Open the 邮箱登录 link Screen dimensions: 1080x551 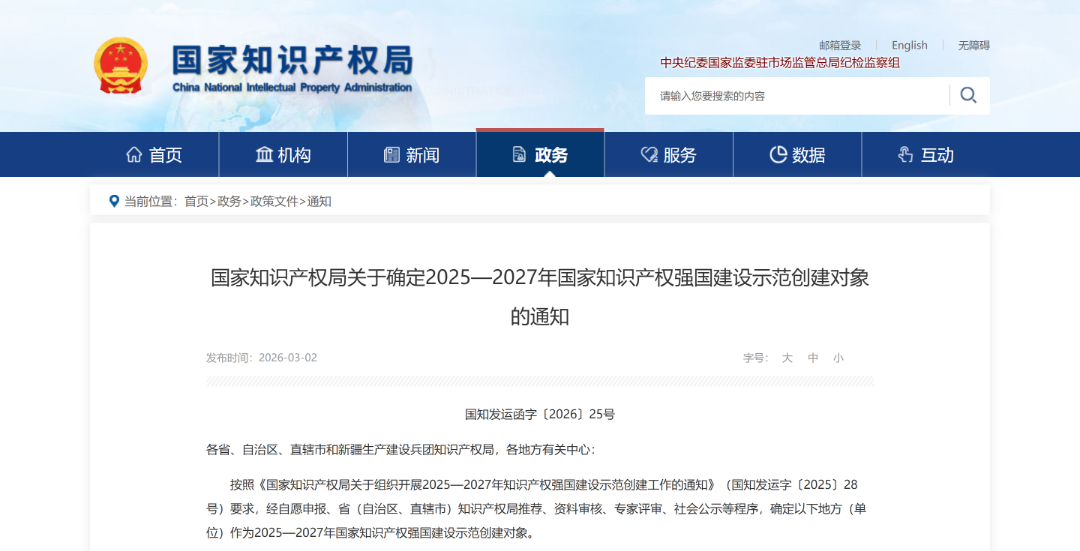pos(840,45)
